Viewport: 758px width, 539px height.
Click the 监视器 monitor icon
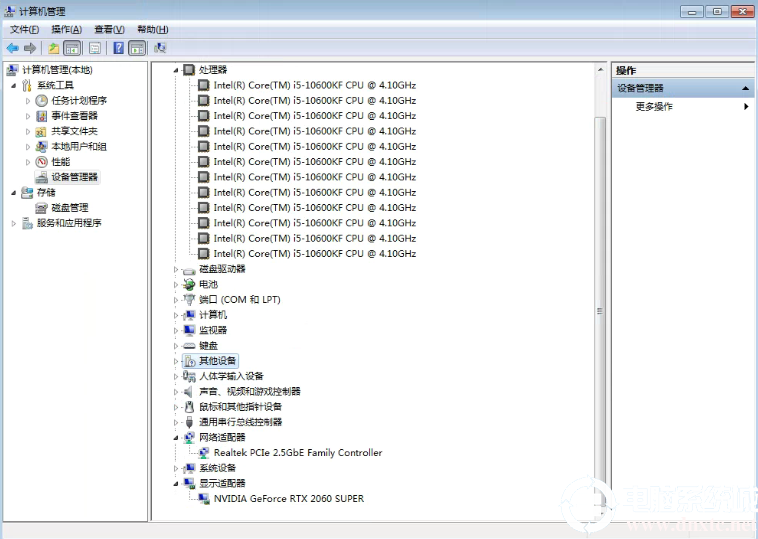[189, 330]
